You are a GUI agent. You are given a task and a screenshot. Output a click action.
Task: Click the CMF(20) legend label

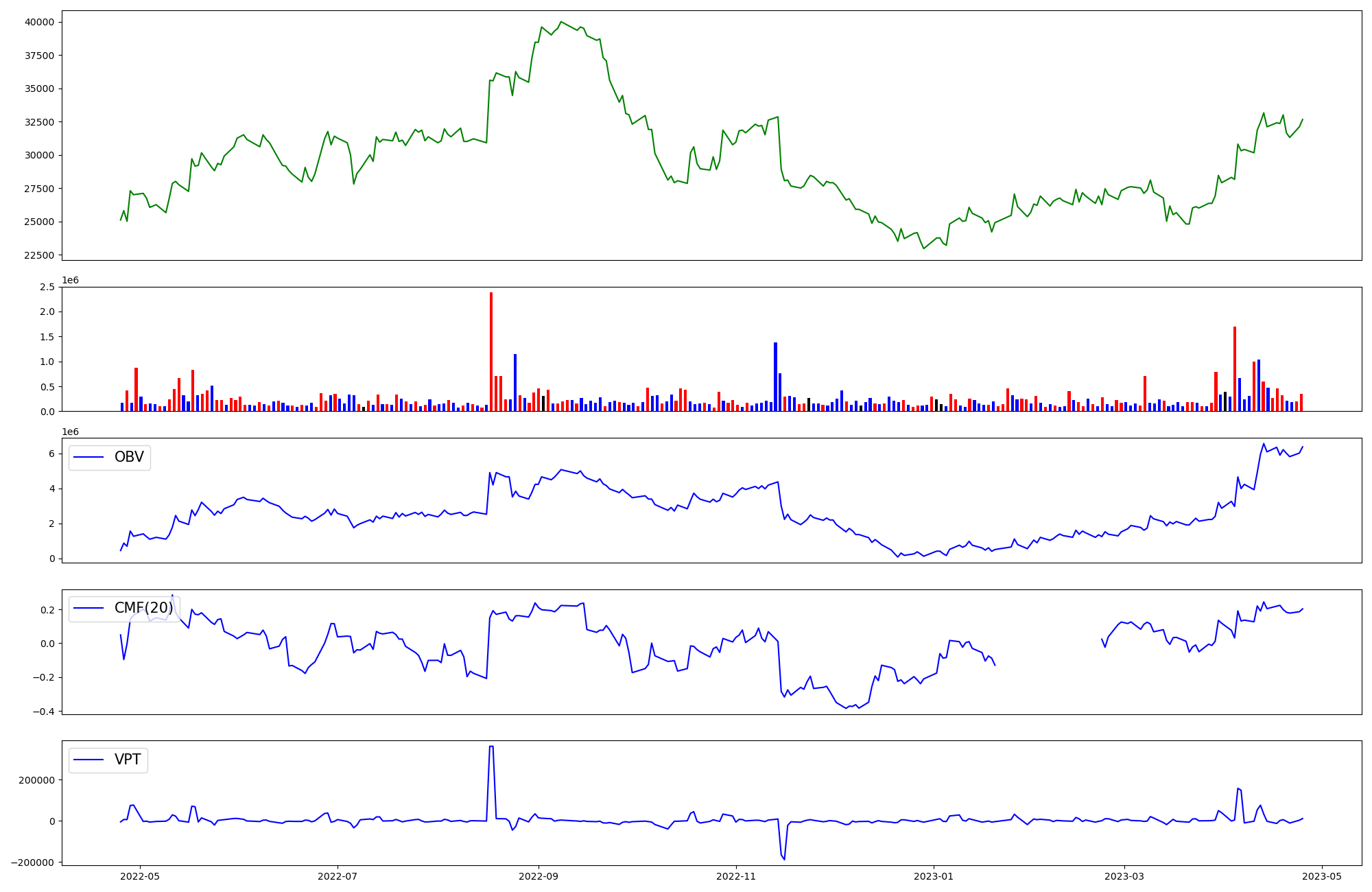click(143, 608)
